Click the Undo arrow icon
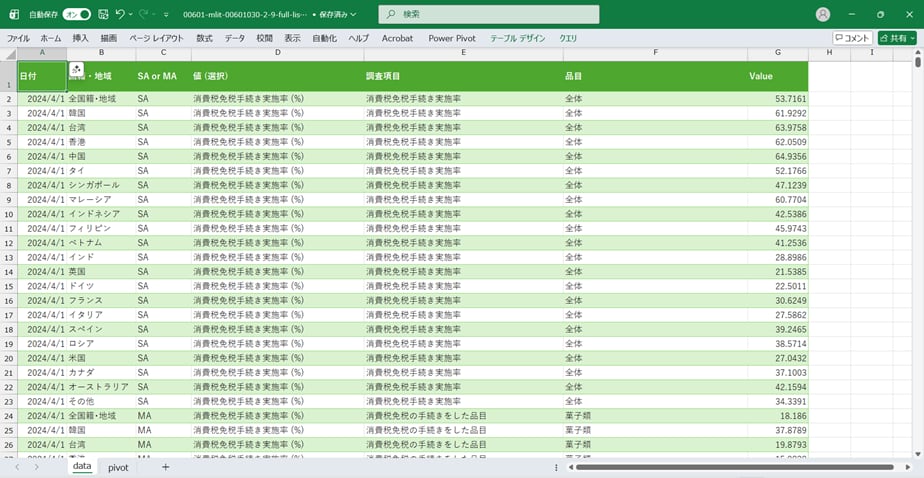924x478 pixels. 120,14
